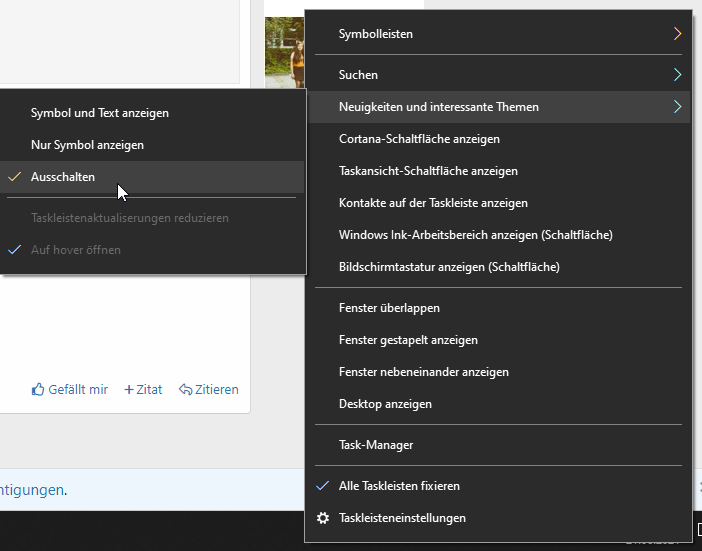This screenshot has width=702, height=551.
Task: Click Desktop anzeigen menu entry
Action: (x=385, y=404)
